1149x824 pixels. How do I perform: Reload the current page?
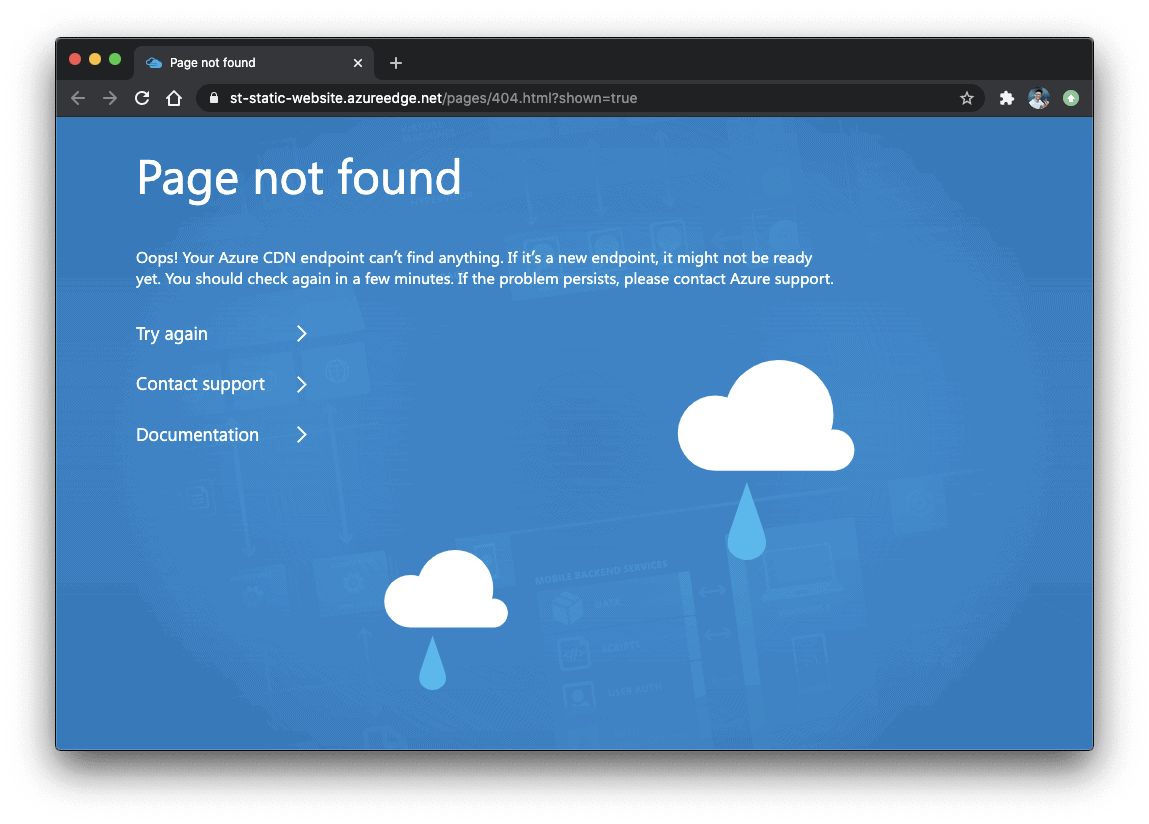coord(142,98)
